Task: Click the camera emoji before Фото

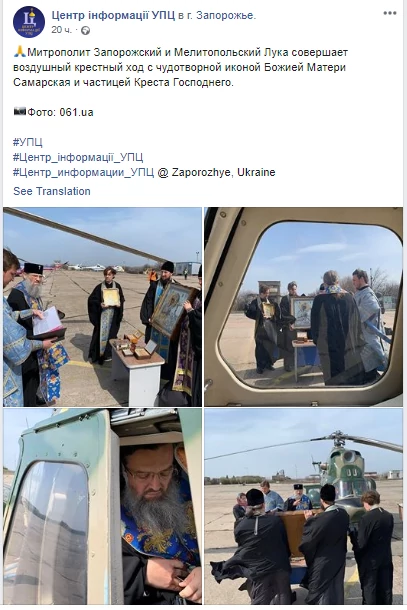Action: (19, 112)
